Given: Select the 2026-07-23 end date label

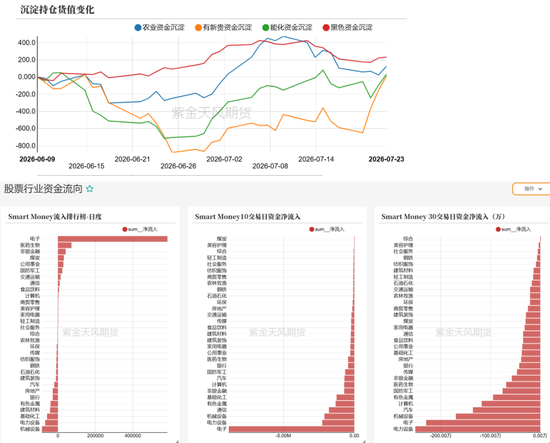Looking at the screenshot, I should 386,159.
